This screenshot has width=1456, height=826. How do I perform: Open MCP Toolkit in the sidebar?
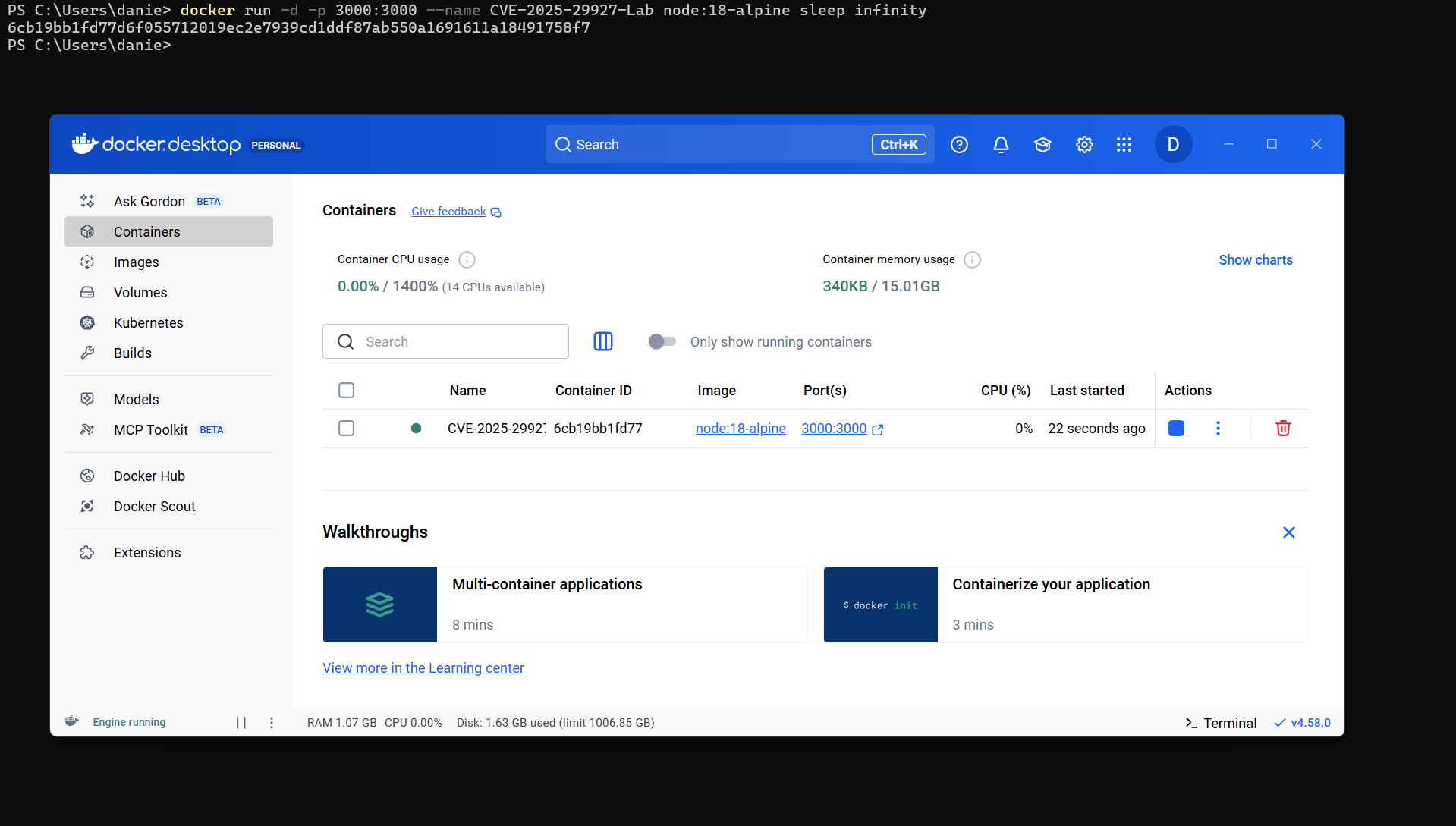click(168, 429)
